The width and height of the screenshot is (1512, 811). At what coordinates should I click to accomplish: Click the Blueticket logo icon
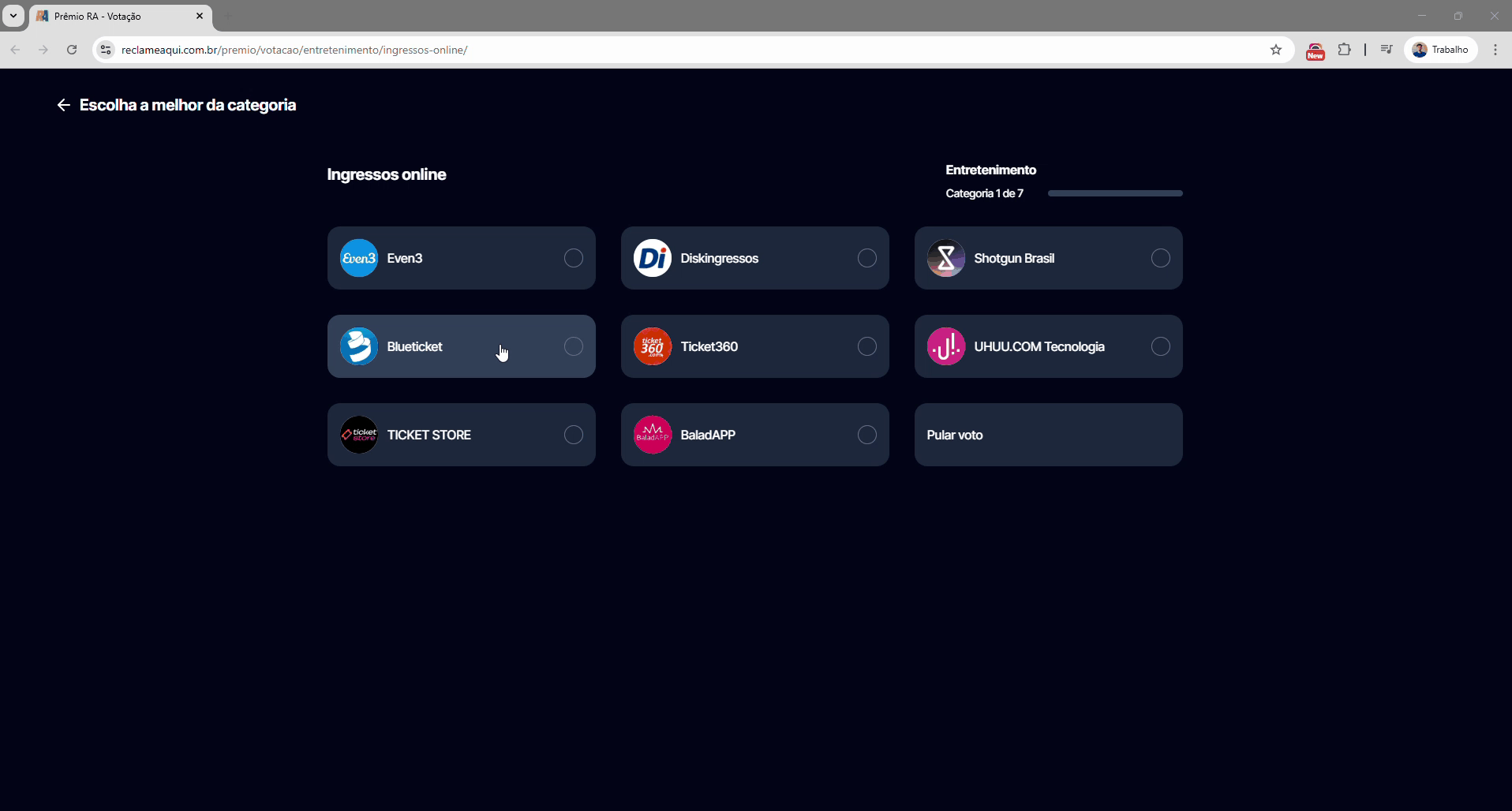click(x=359, y=346)
